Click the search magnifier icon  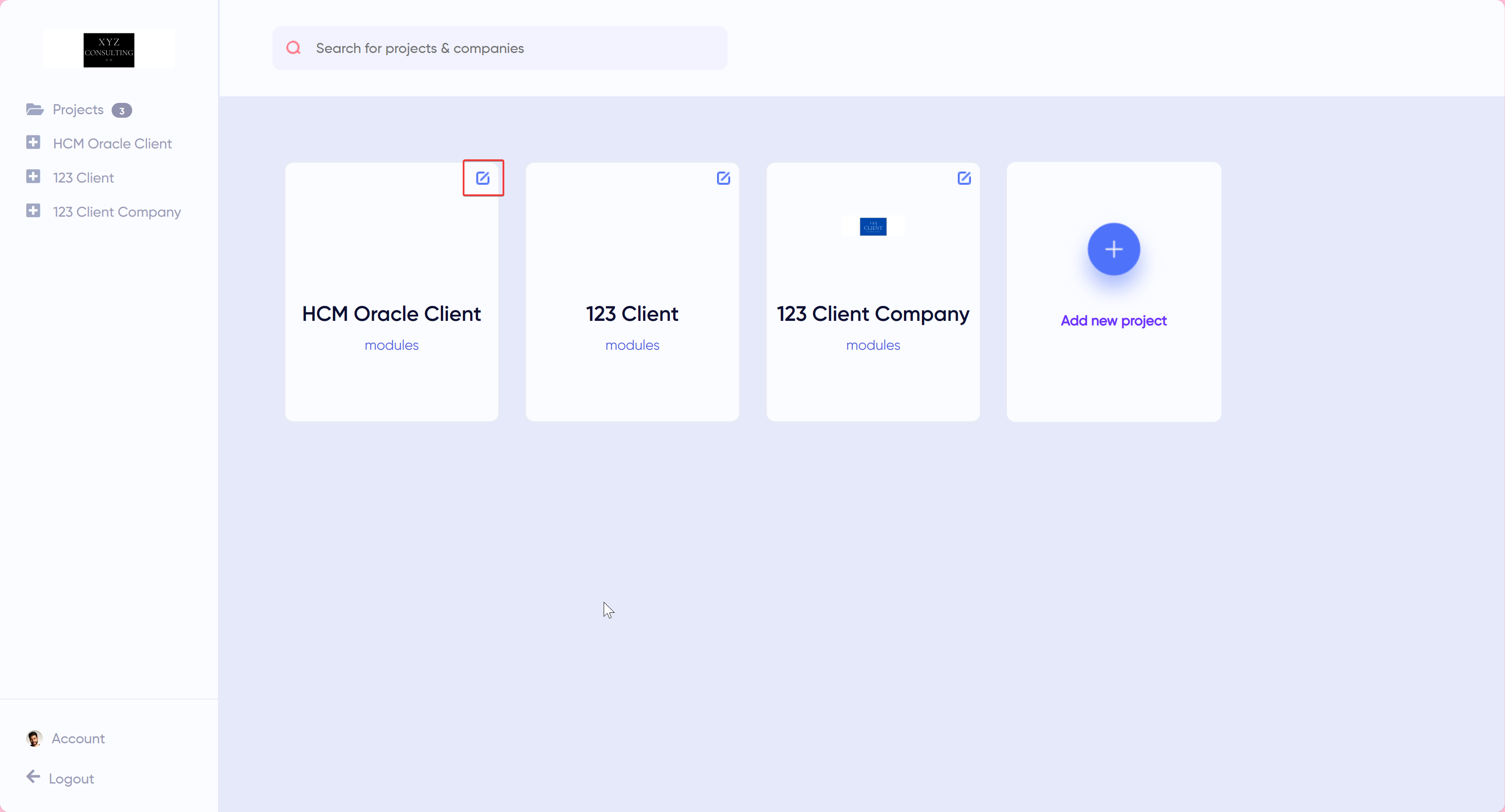pos(293,48)
